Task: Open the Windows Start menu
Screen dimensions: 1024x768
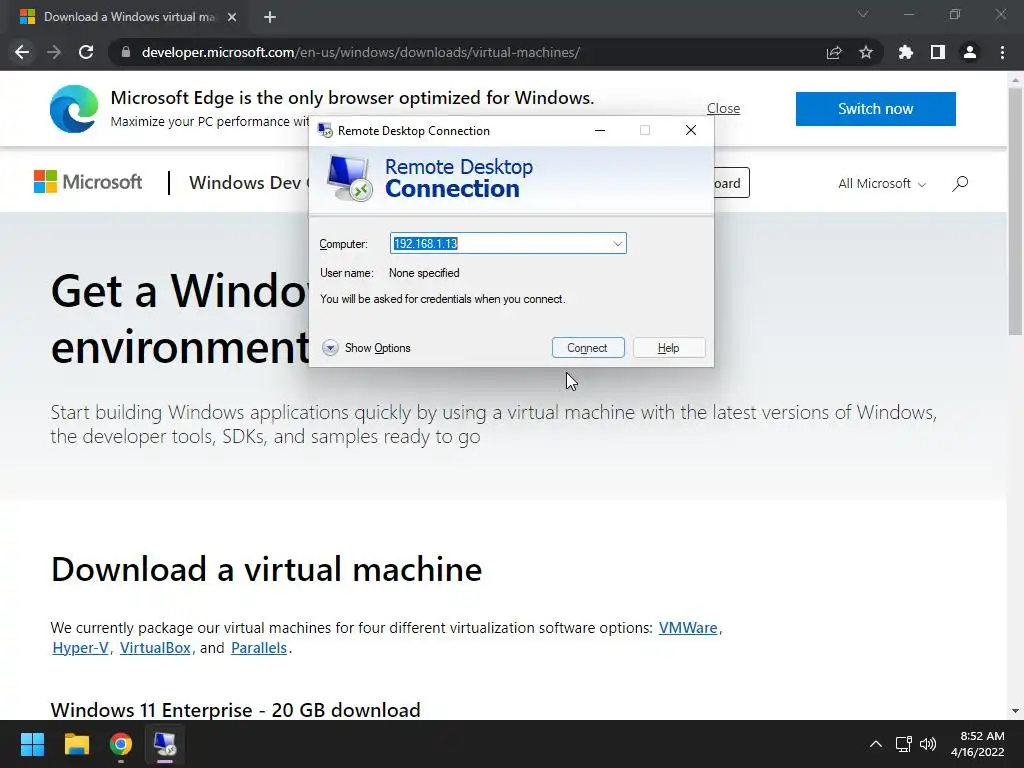Action: (32, 744)
